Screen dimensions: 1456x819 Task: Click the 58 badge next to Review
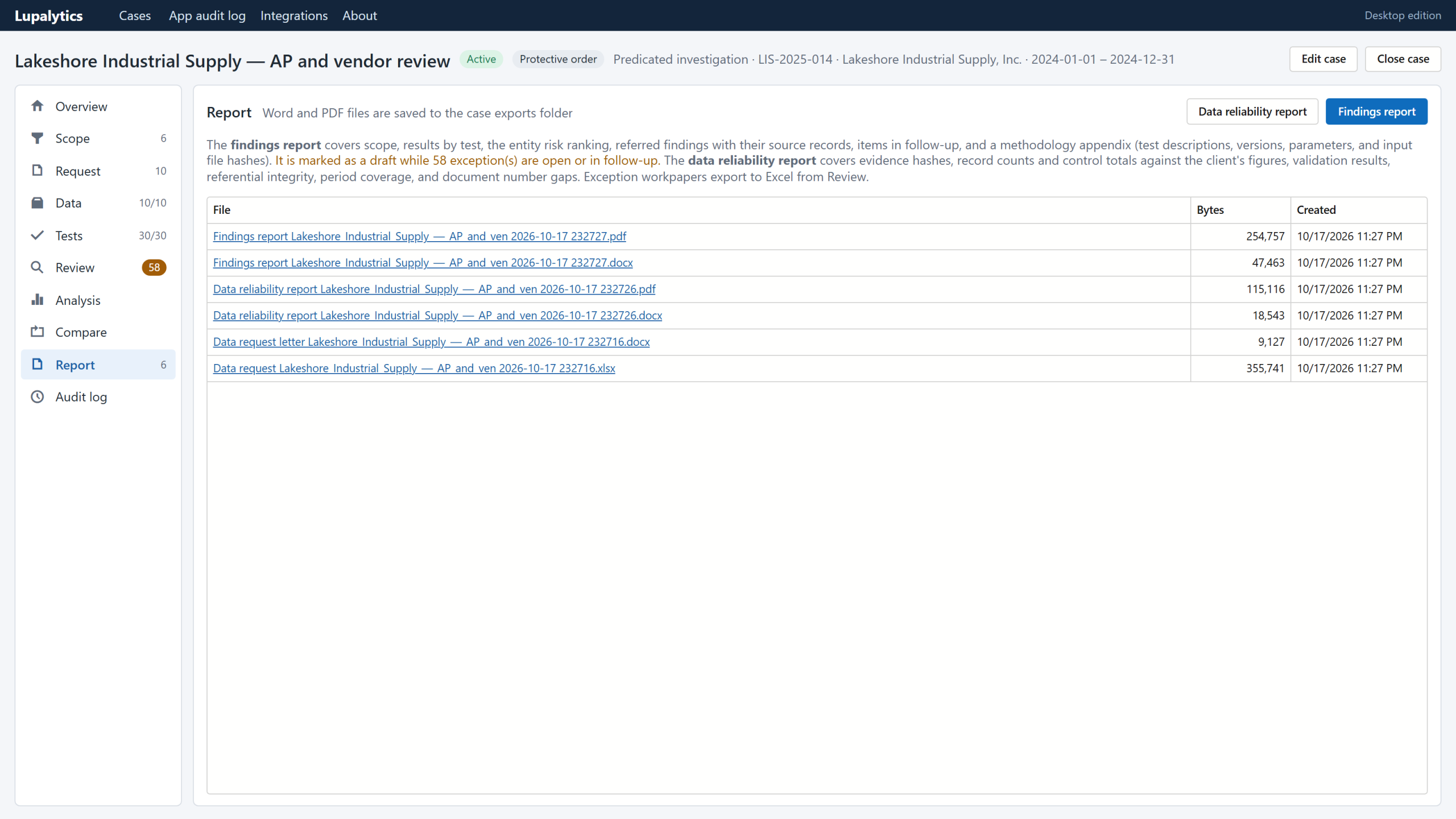pos(154,267)
